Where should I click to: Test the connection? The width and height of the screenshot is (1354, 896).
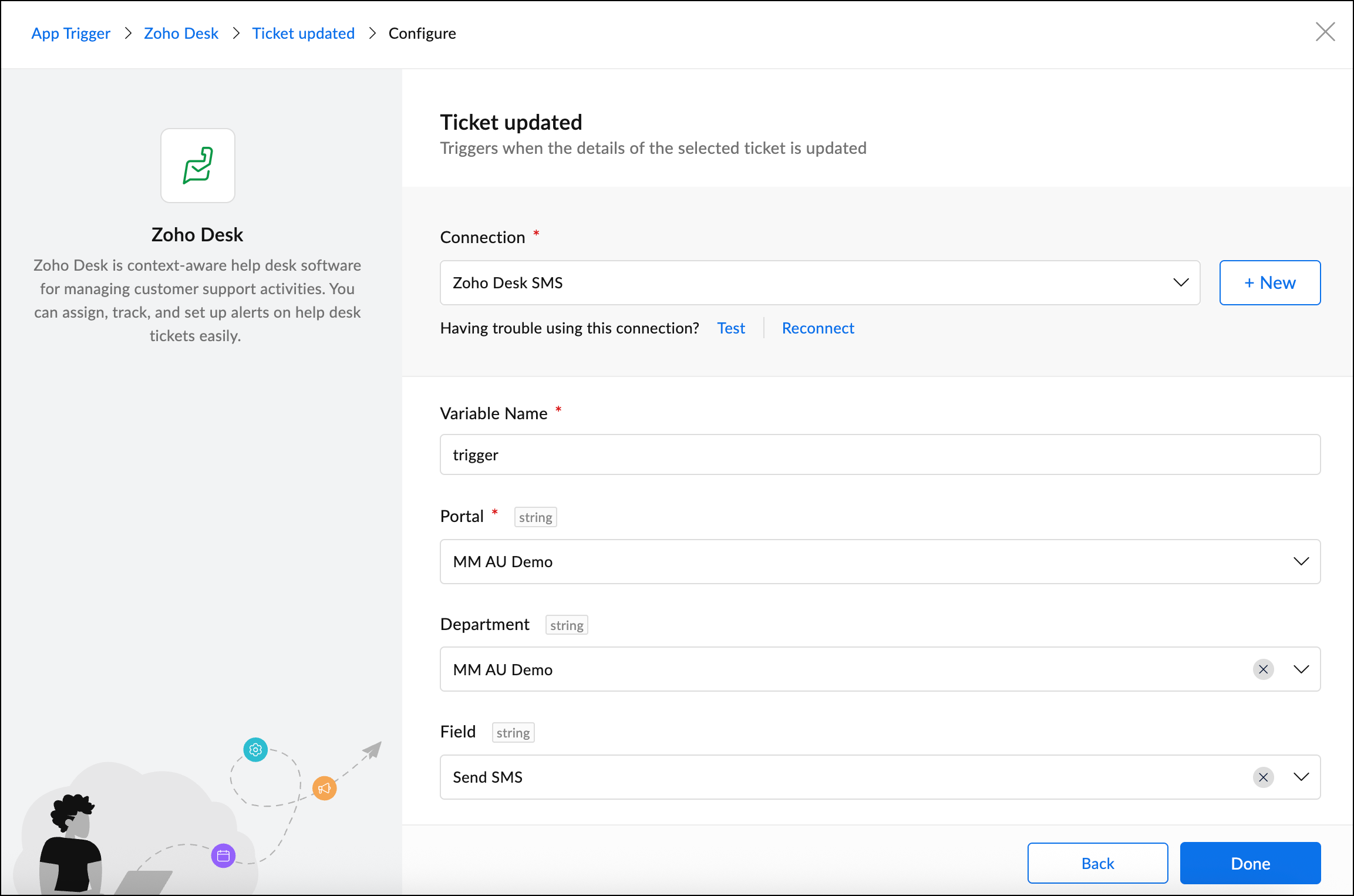[731, 328]
